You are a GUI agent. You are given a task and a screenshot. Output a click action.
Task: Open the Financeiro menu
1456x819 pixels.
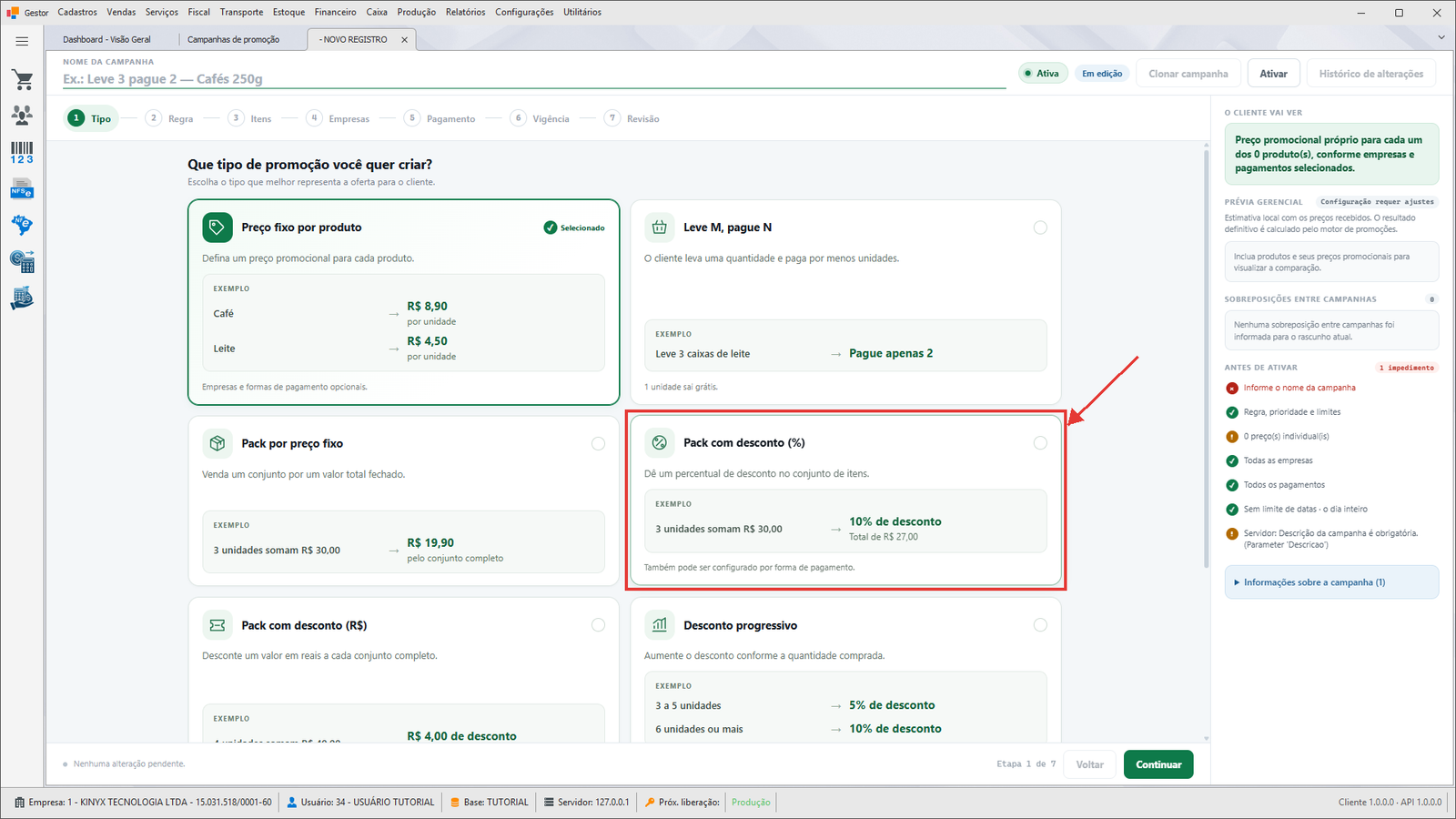(x=336, y=12)
